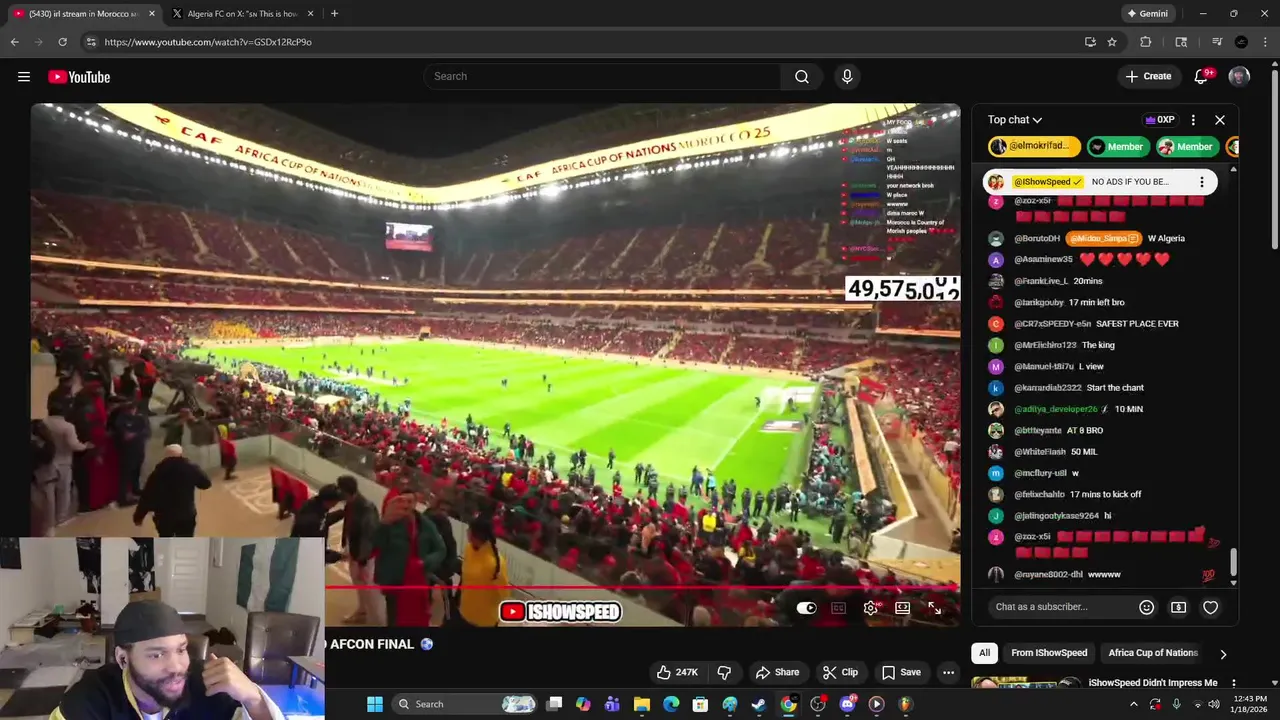Send a Super Chat with dollar icon
Image resolution: width=1280 pixels, height=720 pixels.
tap(1179, 607)
